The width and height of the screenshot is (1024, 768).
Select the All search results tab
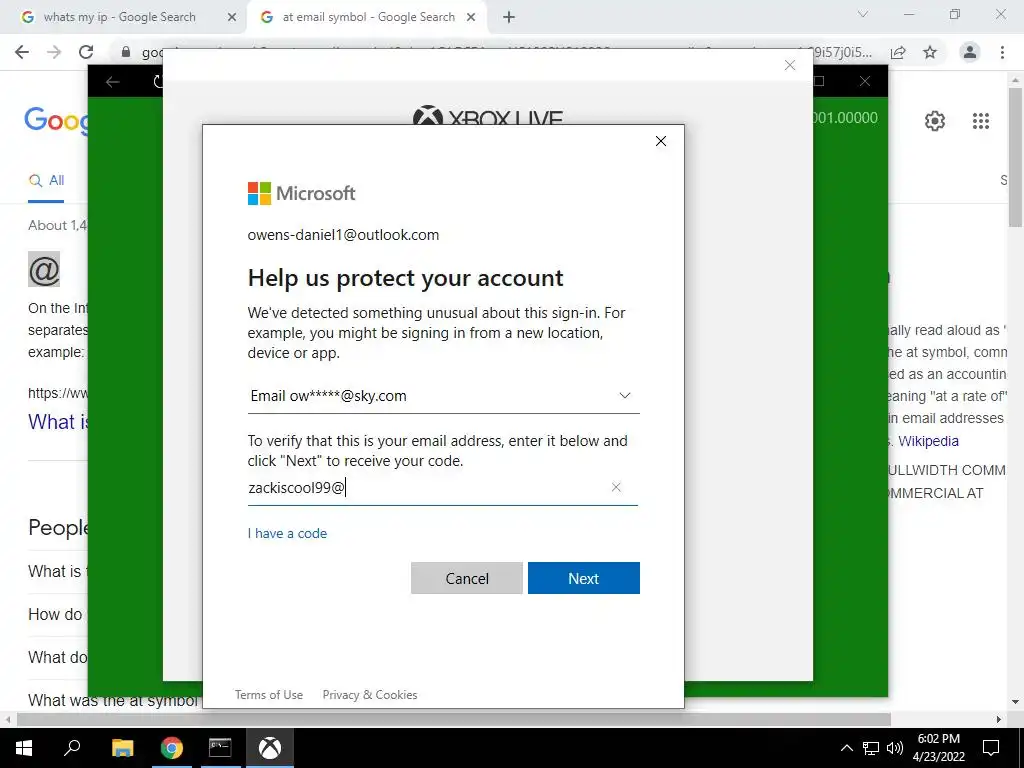coord(46,181)
